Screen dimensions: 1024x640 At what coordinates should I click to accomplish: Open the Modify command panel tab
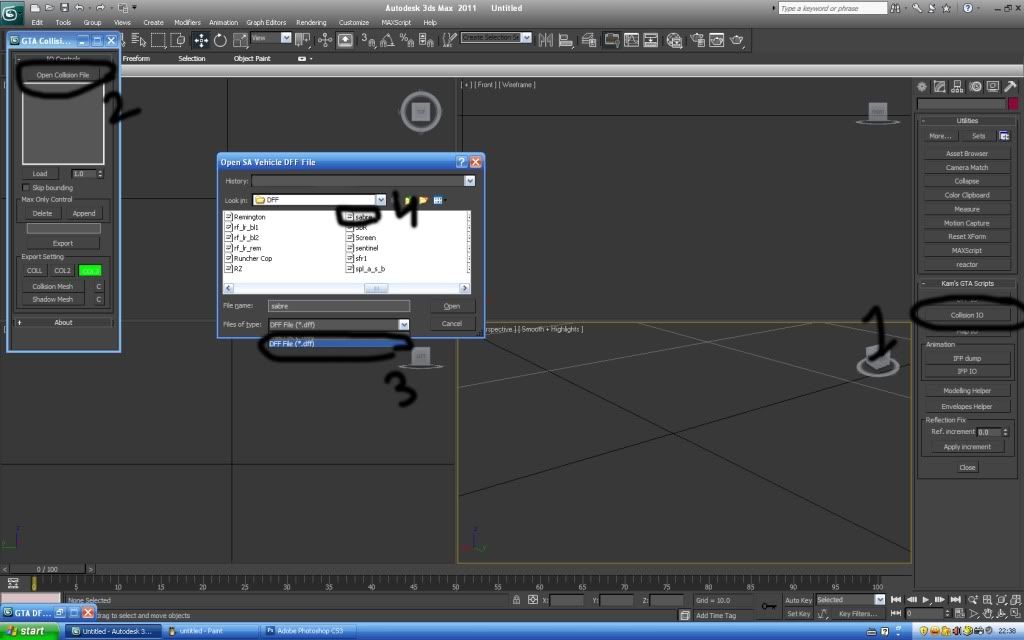point(939,86)
